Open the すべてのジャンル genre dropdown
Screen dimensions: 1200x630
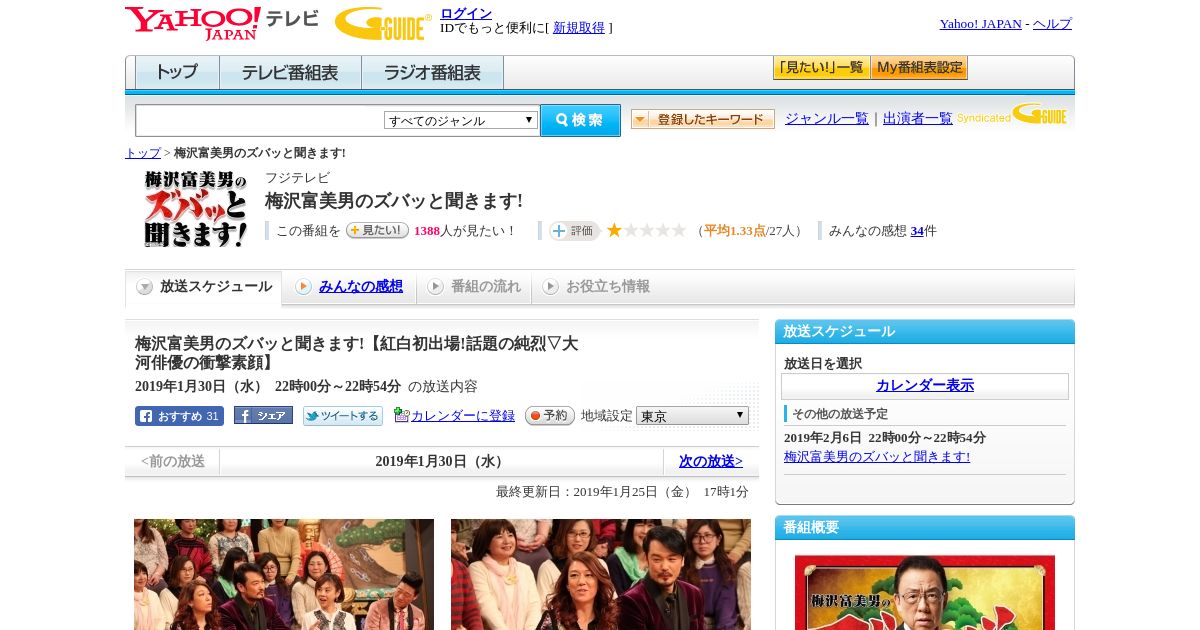461,120
